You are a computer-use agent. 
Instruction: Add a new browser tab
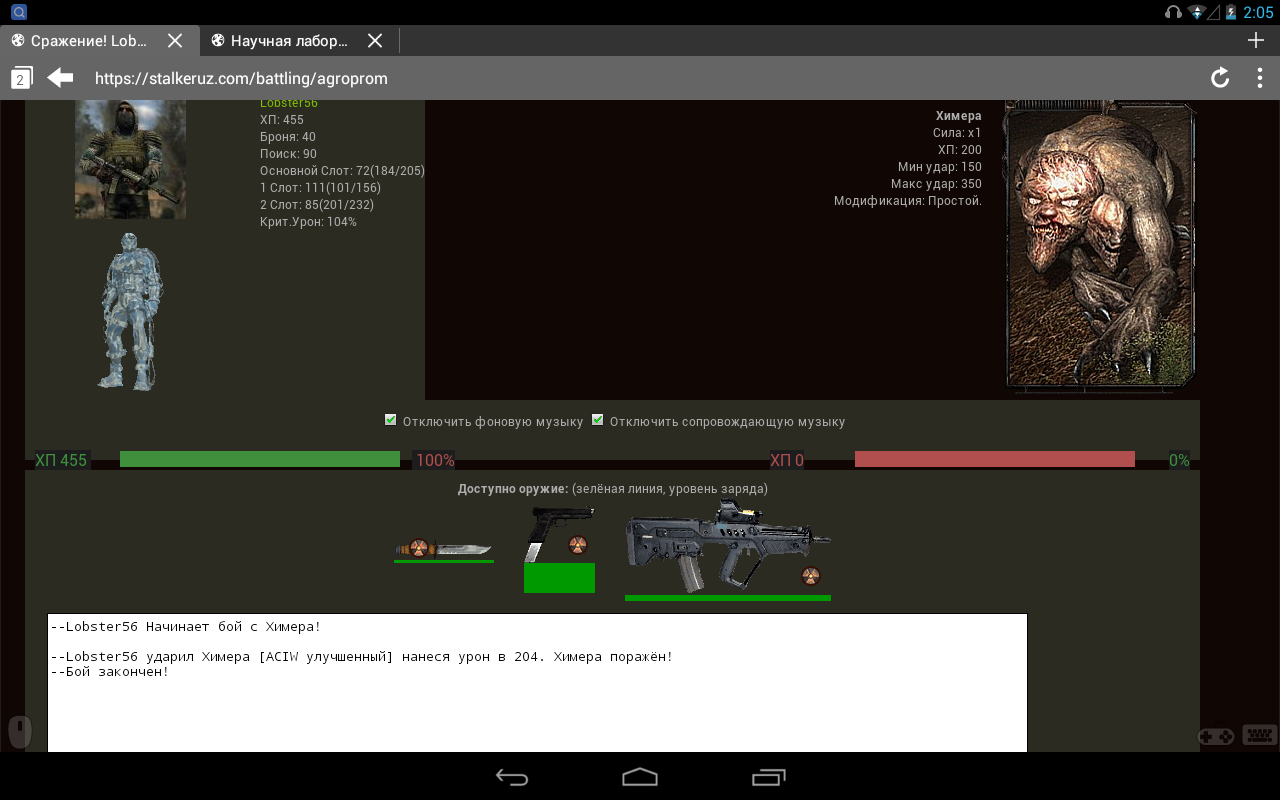[x=1257, y=40]
